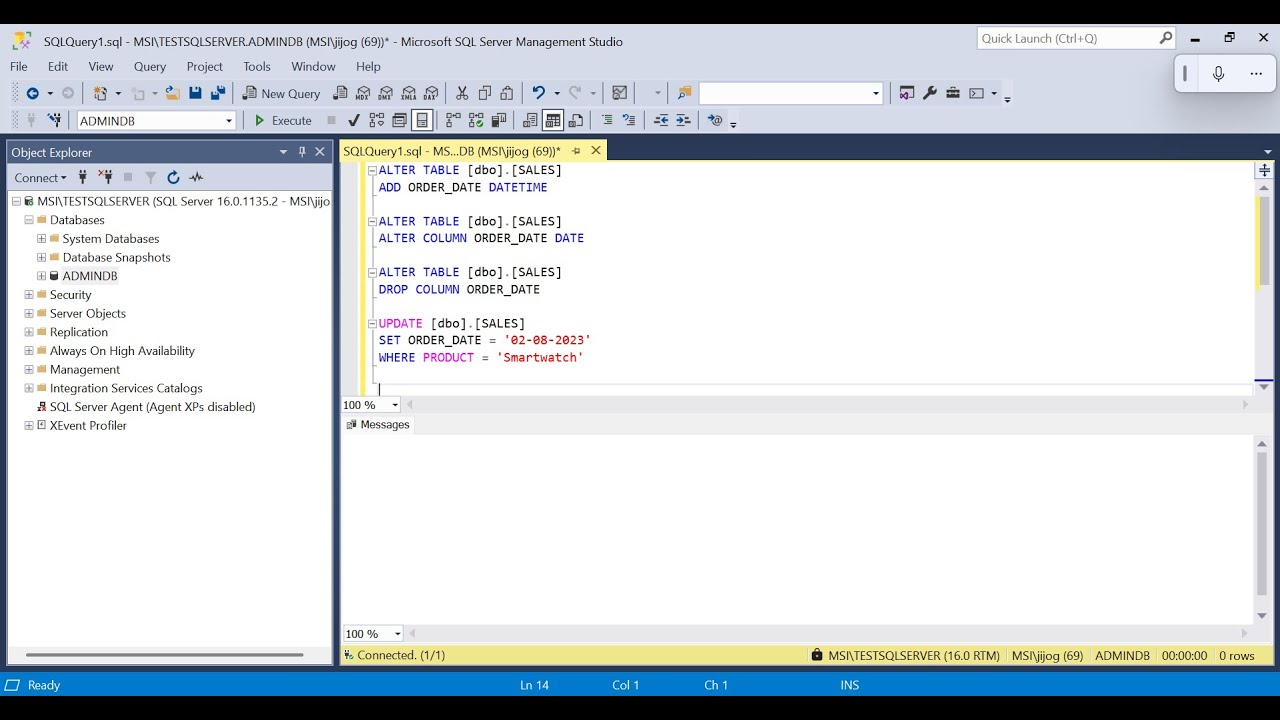Click the Activity Monitor icon
Screen dimensions: 1280x720
[x=620, y=93]
